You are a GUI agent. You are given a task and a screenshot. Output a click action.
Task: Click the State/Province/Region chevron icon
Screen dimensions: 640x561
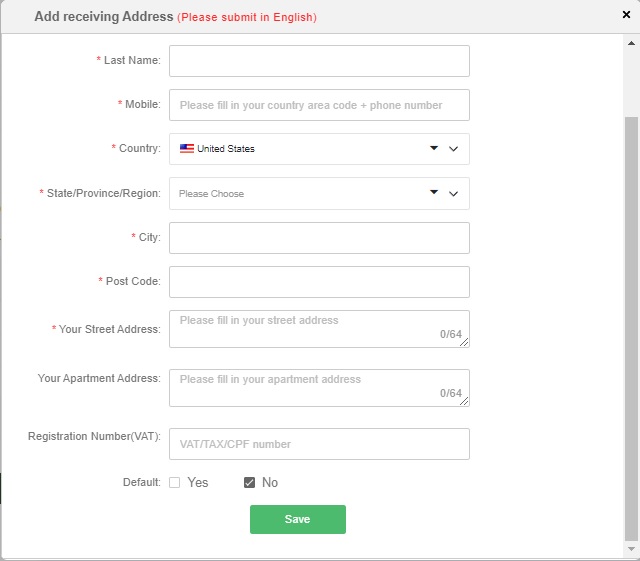pos(454,194)
